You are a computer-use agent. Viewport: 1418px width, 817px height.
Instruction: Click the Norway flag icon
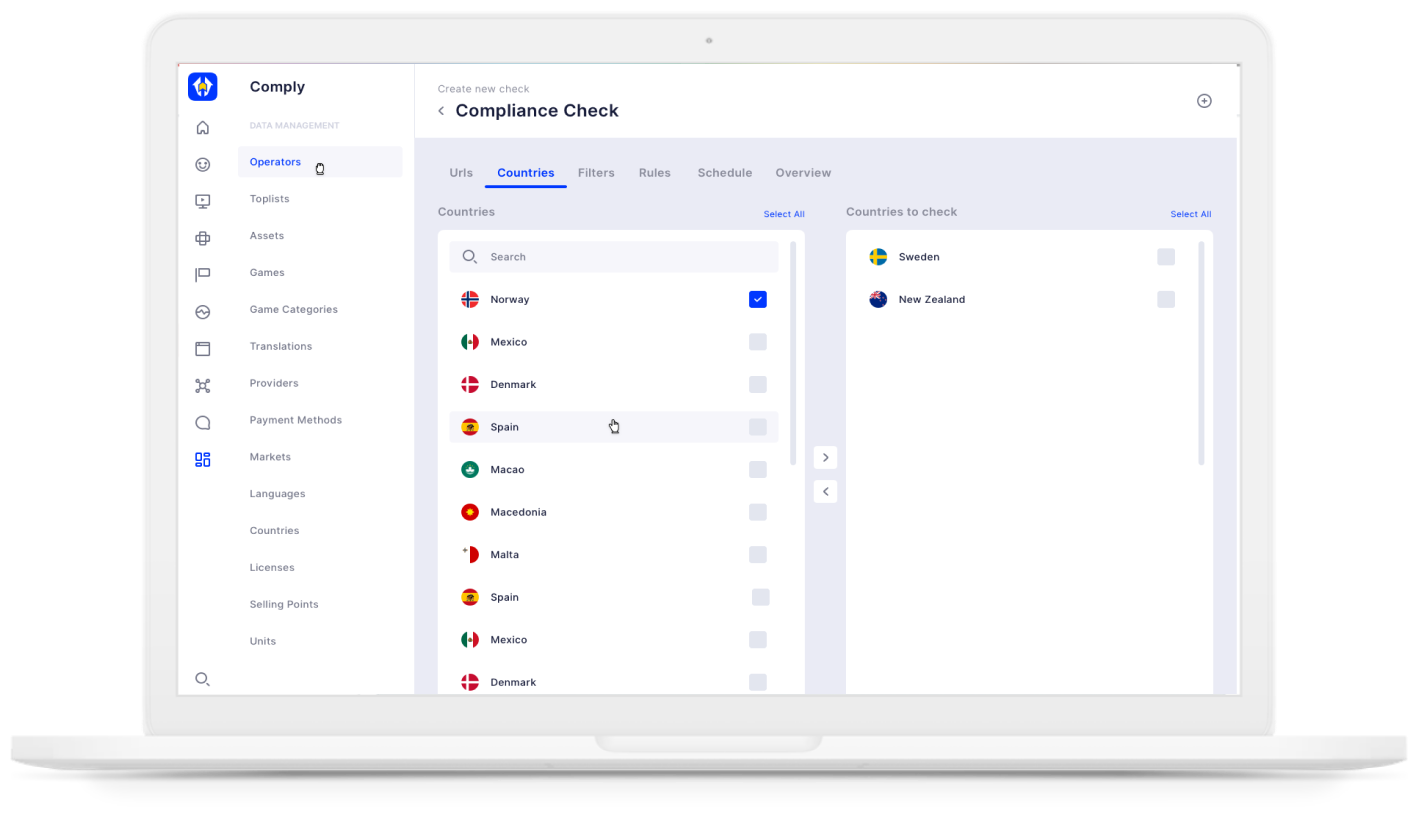pyautogui.click(x=470, y=299)
